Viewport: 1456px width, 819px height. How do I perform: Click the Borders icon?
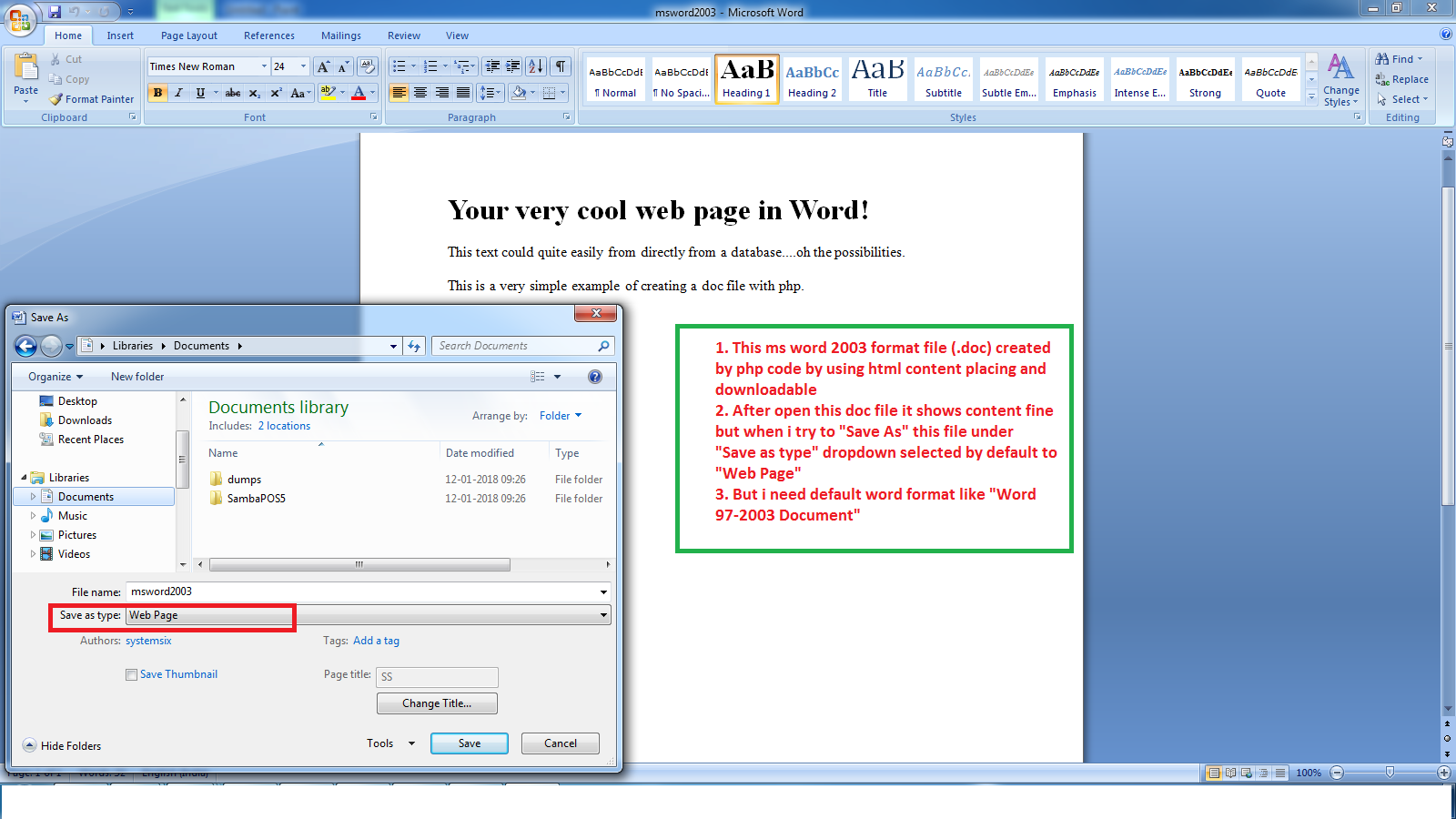tap(549, 93)
